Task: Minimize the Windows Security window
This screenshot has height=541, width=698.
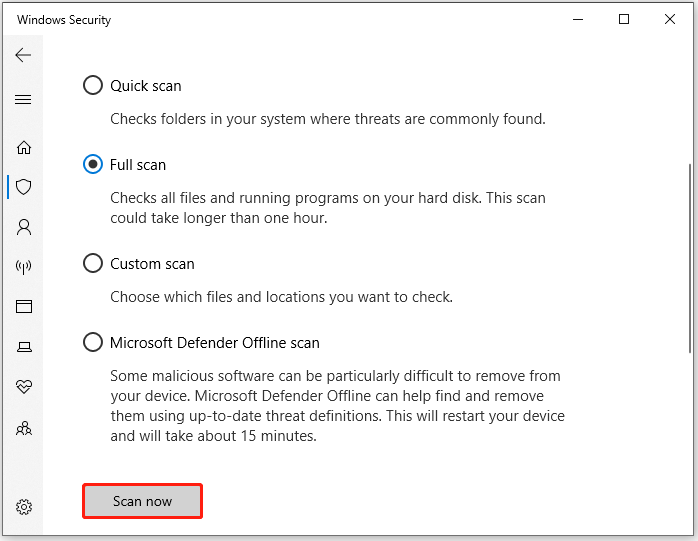Action: [578, 19]
